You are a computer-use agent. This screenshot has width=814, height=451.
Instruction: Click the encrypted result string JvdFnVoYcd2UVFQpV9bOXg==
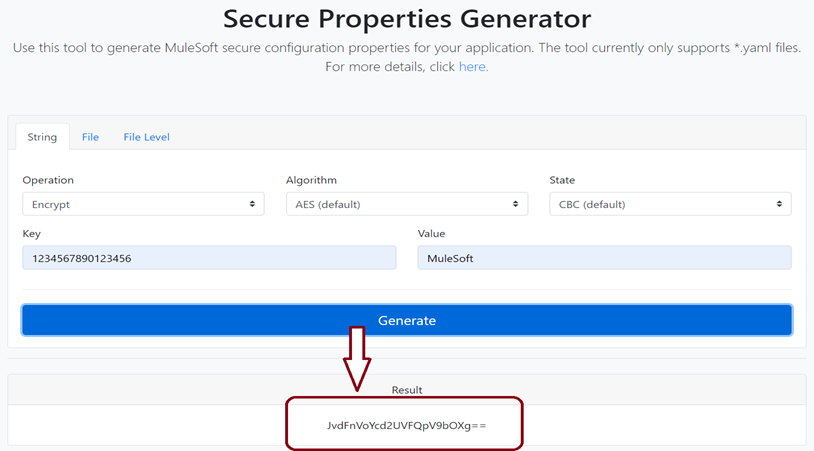click(406, 425)
